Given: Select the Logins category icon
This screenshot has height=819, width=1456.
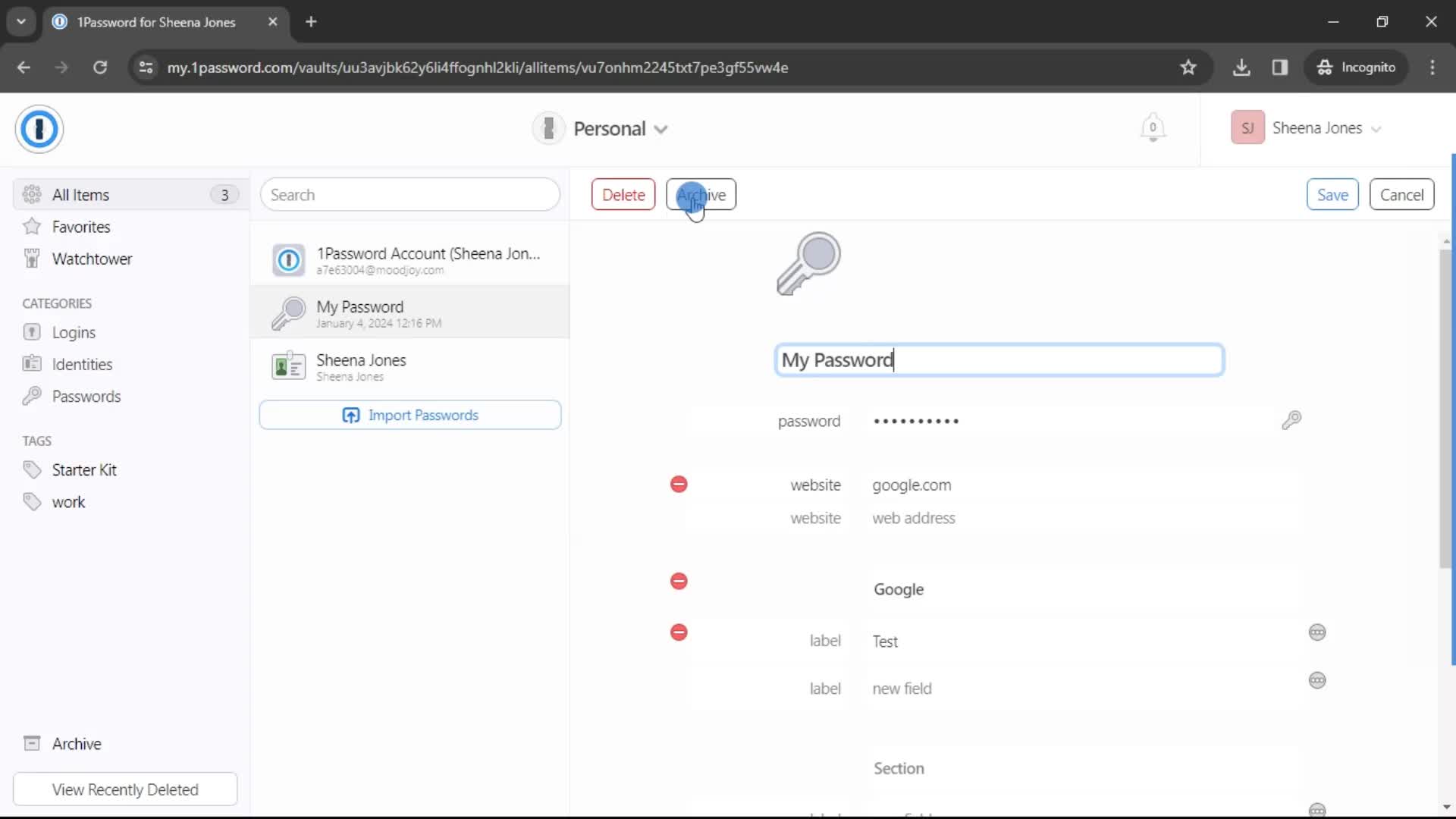Looking at the screenshot, I should click(x=32, y=332).
